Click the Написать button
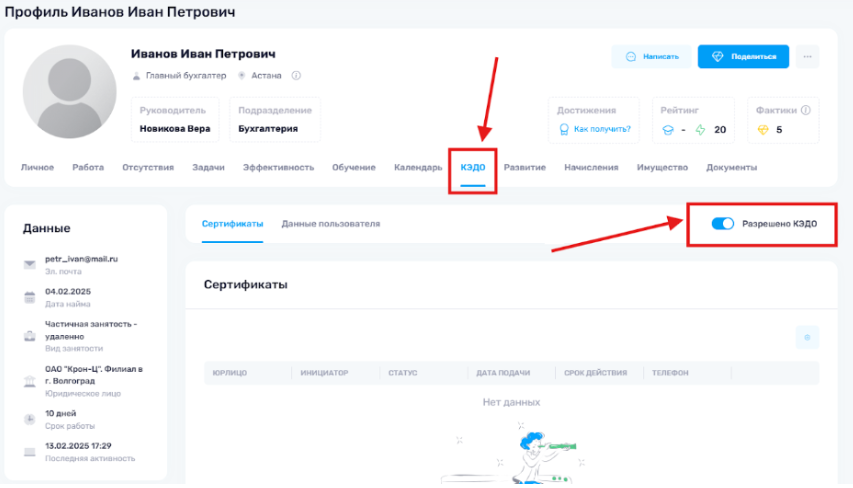 651,57
